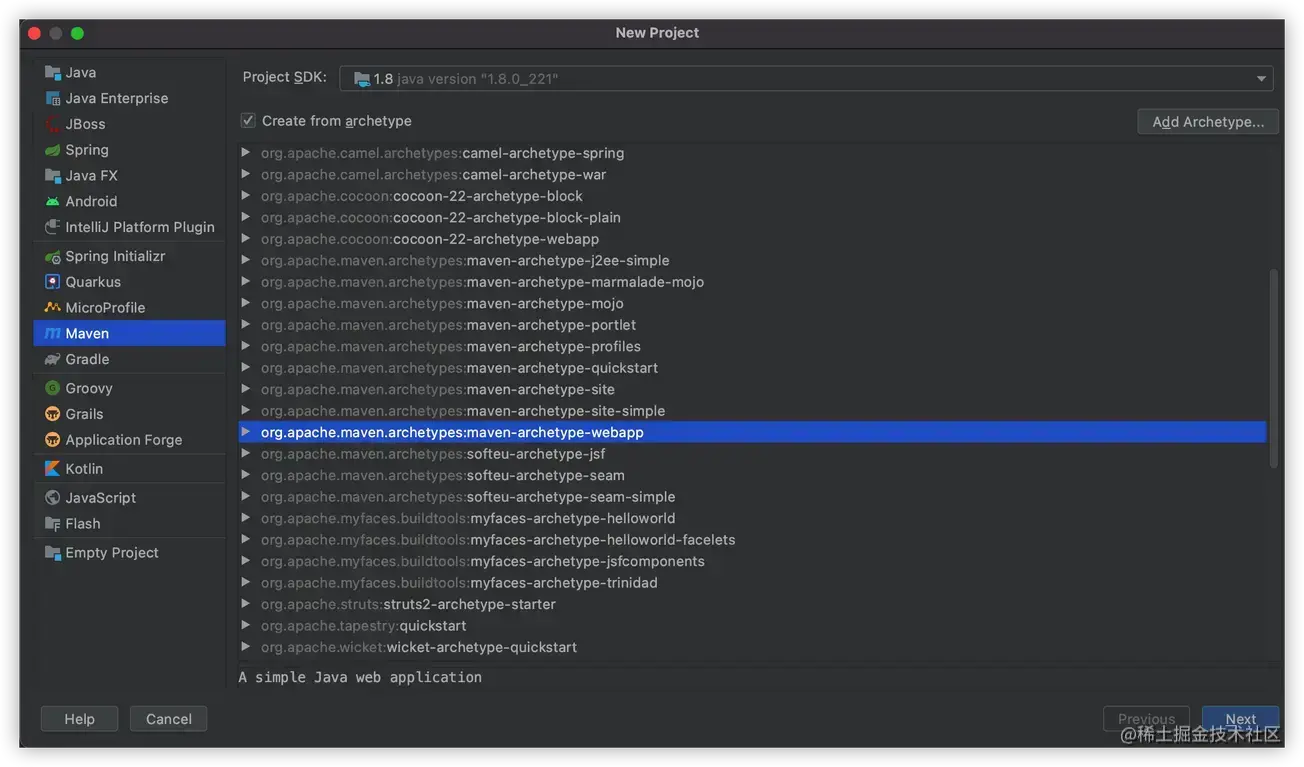This screenshot has width=1304, height=767.
Task: Select the maven-archetype-site-simple row
Action: [752, 411]
